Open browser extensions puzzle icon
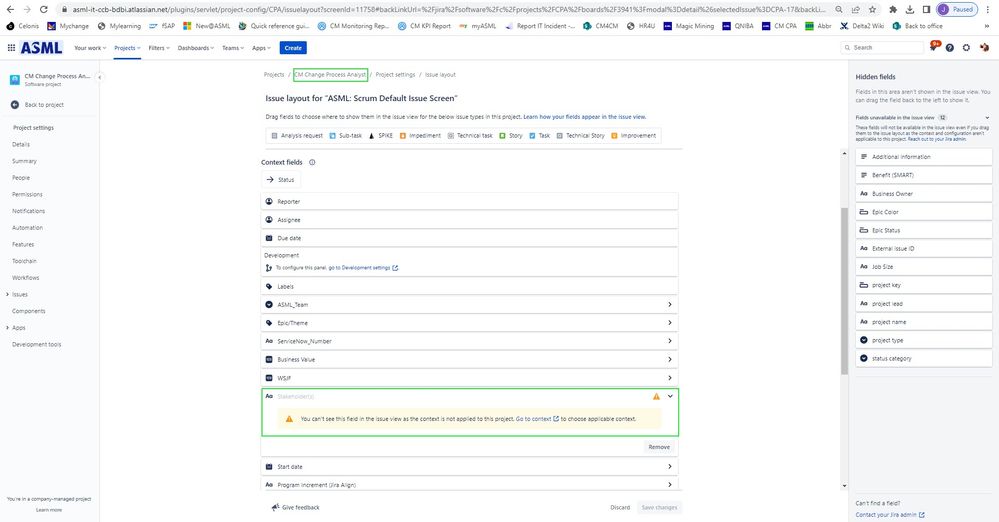Image resolution: width=999 pixels, height=522 pixels. (x=893, y=10)
